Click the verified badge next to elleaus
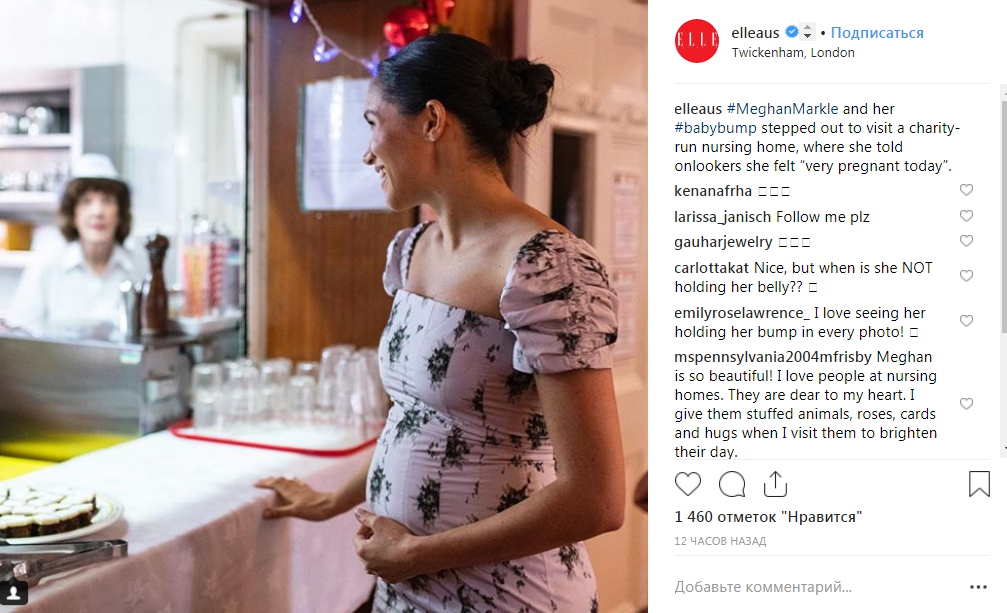The height and width of the screenshot is (613, 1007). (x=792, y=31)
